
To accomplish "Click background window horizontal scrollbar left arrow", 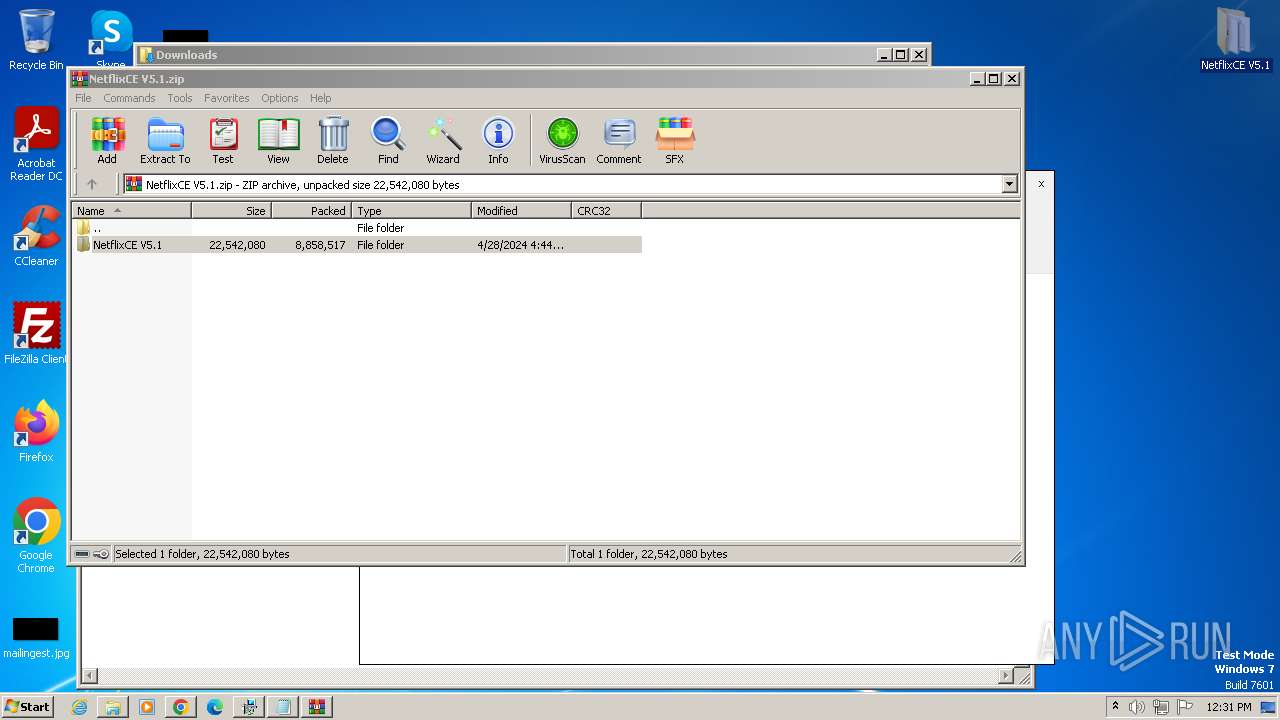I will [x=89, y=676].
